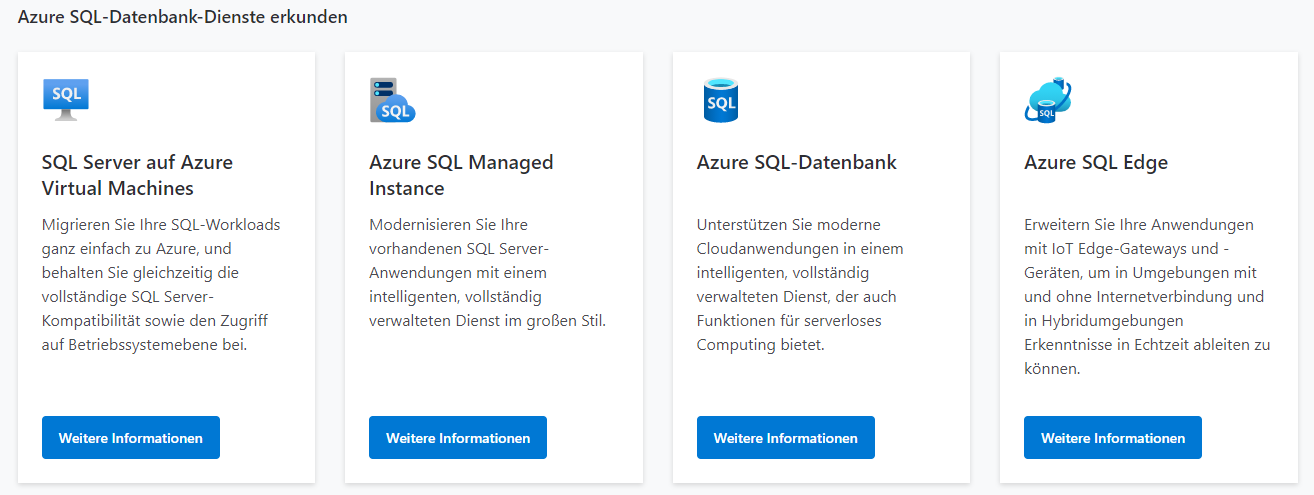Viewport: 1314px width, 495px height.
Task: Click the 'Azure SQL-Datenbank-Dienste erkunden' section header
Action: [183, 17]
